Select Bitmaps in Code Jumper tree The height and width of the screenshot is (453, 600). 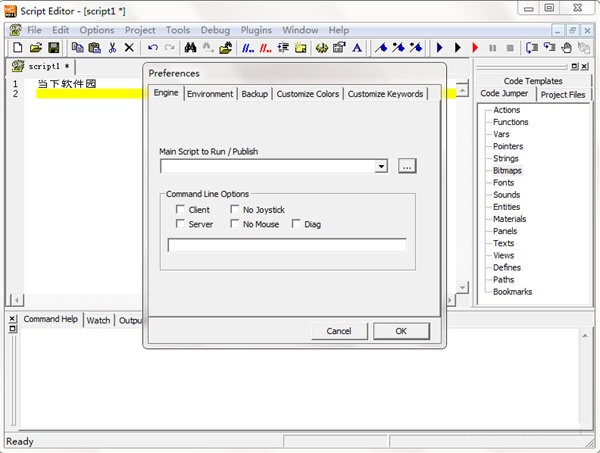[x=507, y=171]
